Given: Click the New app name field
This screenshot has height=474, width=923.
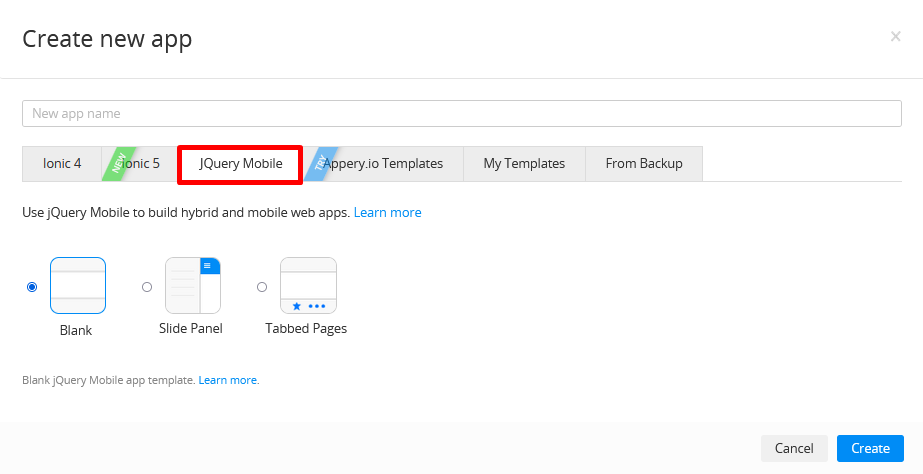Looking at the screenshot, I should [462, 114].
